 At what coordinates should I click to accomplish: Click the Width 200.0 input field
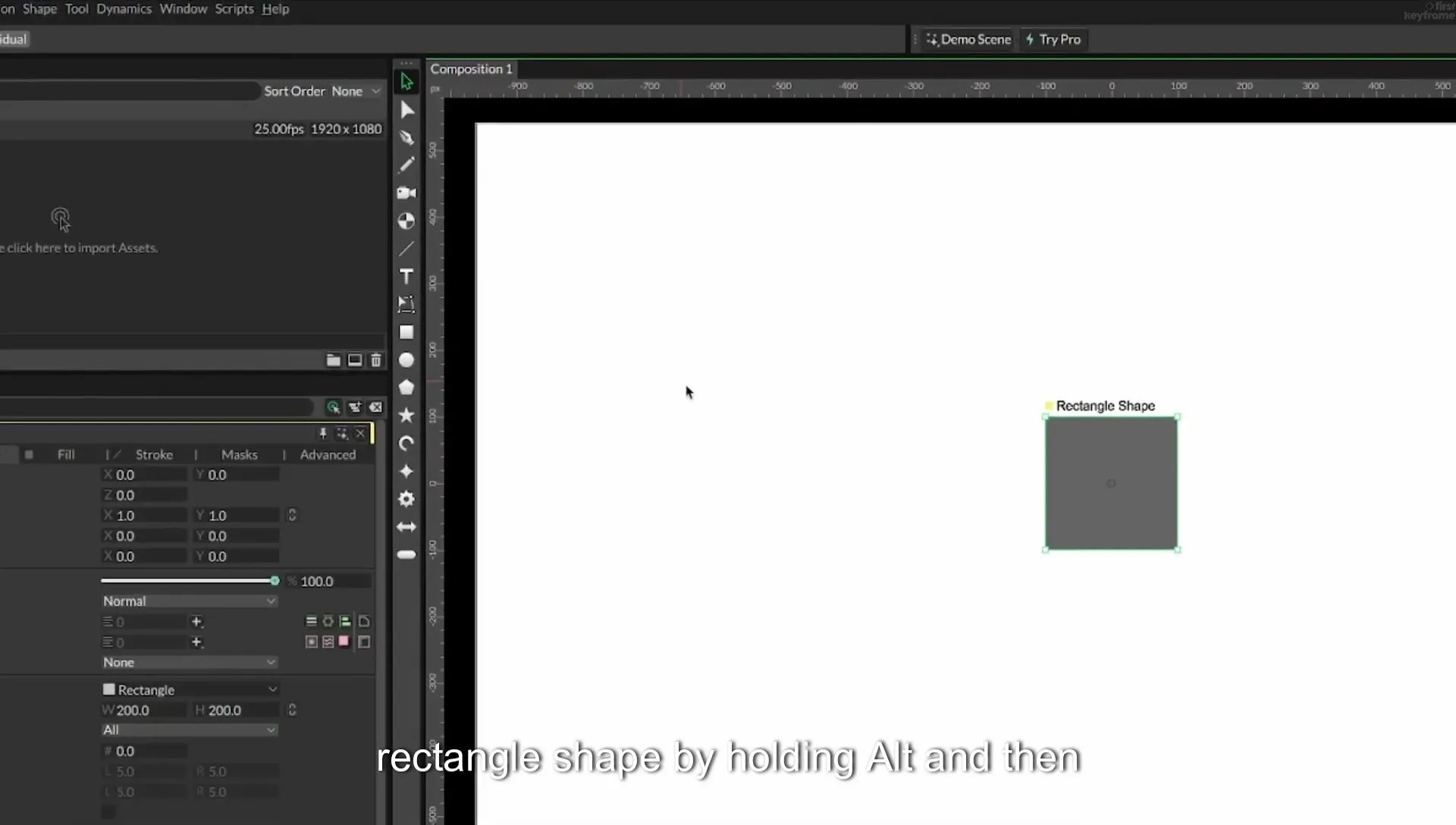click(x=143, y=711)
